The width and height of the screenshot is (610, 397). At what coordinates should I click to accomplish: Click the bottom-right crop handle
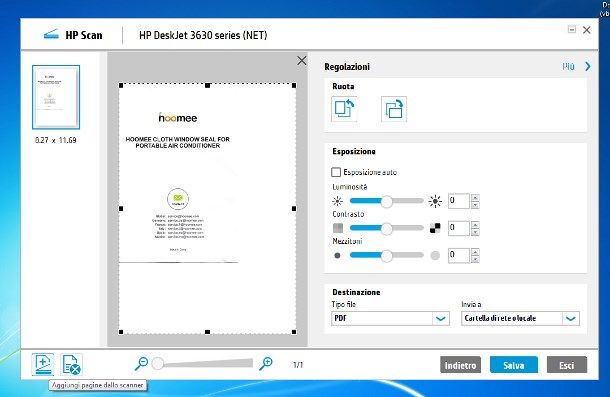click(x=294, y=332)
